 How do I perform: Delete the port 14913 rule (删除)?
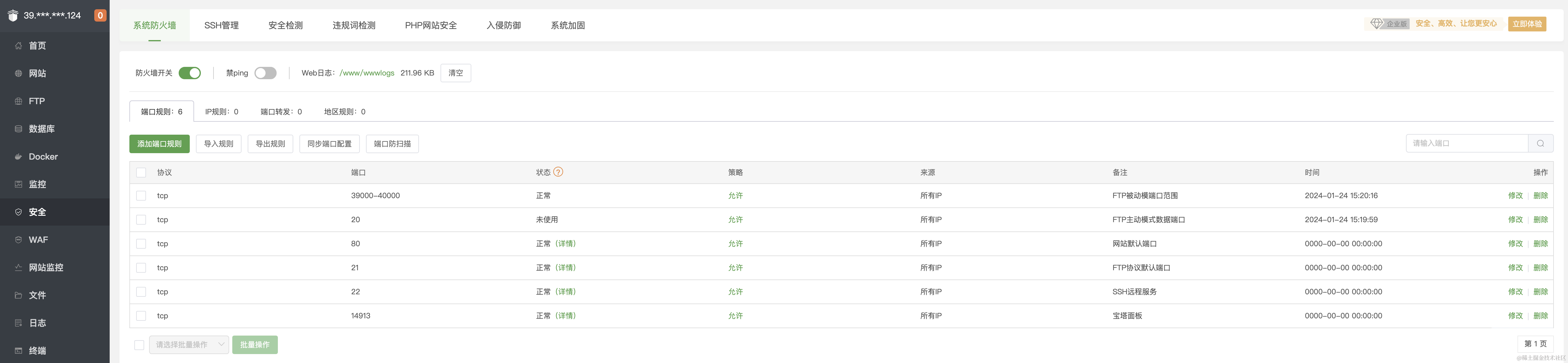click(x=1540, y=316)
